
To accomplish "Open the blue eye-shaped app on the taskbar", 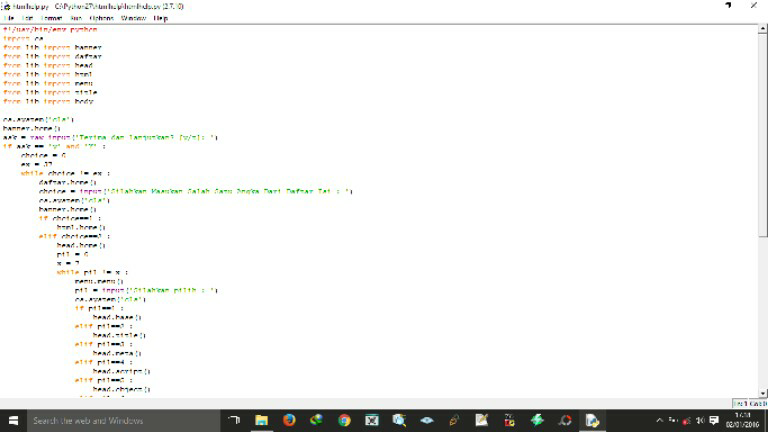I will pos(427,421).
